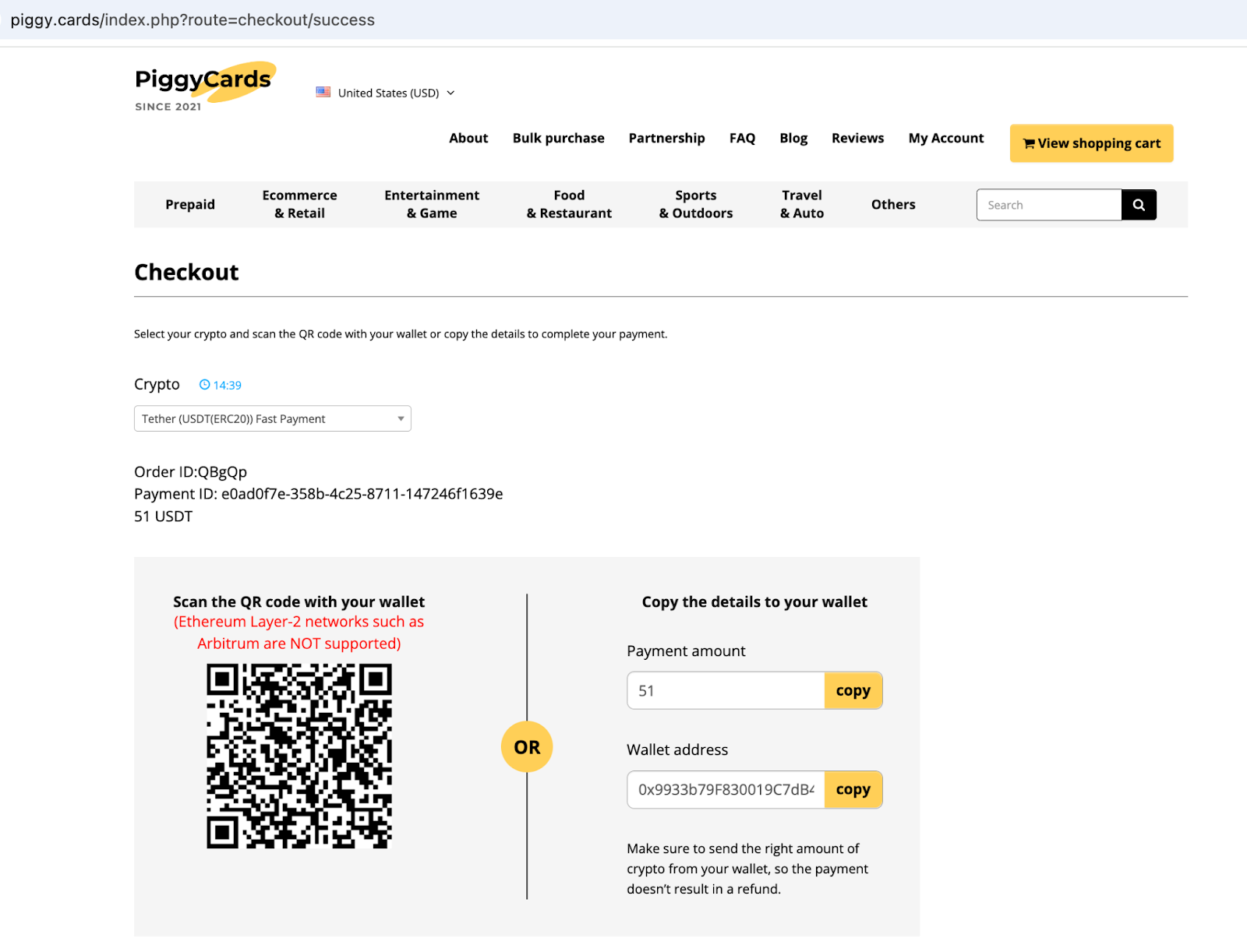
Task: Copy the payment amount
Action: pos(853,690)
